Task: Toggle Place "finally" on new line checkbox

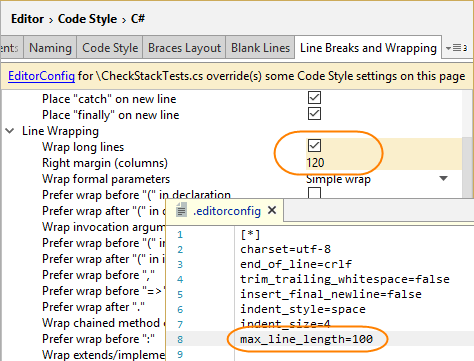Action: [x=314, y=114]
